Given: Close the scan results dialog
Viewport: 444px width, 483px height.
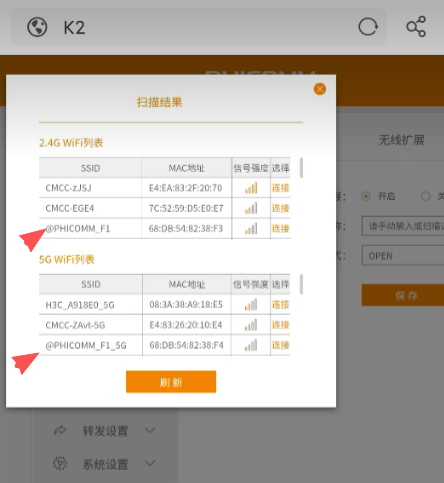Looking at the screenshot, I should 320,89.
